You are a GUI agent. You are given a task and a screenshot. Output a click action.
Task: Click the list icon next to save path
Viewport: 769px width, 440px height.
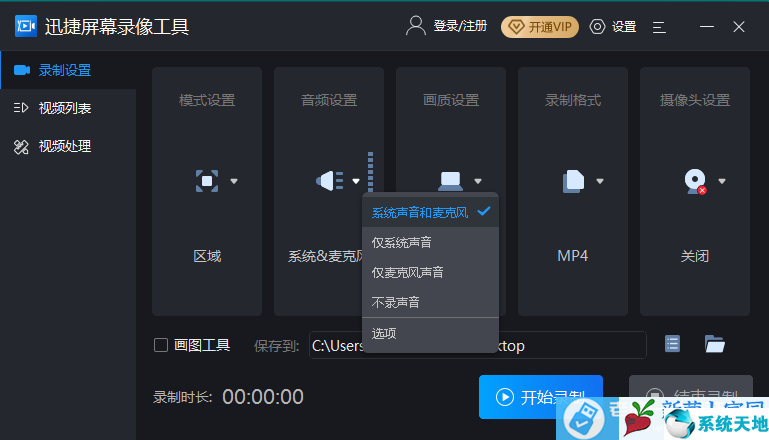point(672,344)
